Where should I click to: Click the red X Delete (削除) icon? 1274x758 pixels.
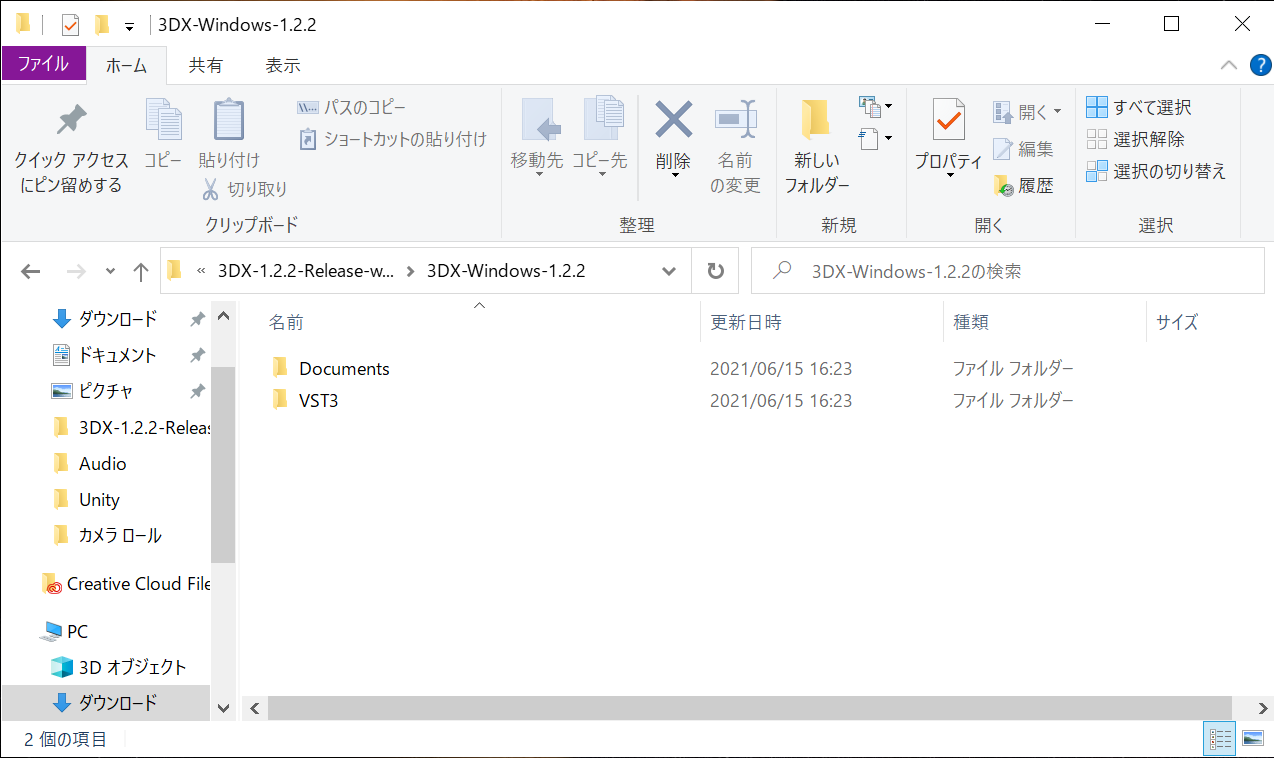(673, 121)
